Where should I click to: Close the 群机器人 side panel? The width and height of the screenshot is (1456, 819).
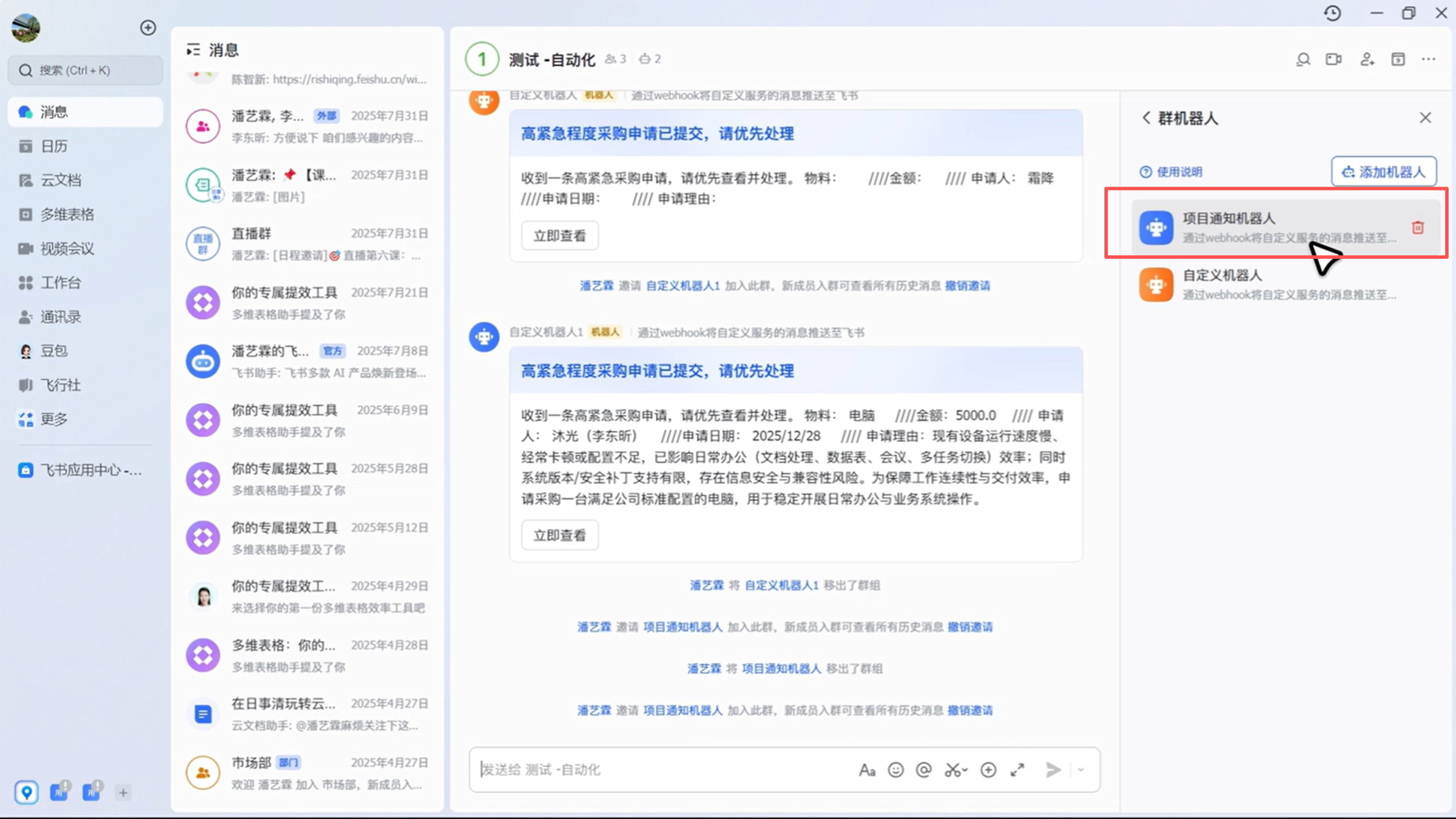coord(1425,118)
